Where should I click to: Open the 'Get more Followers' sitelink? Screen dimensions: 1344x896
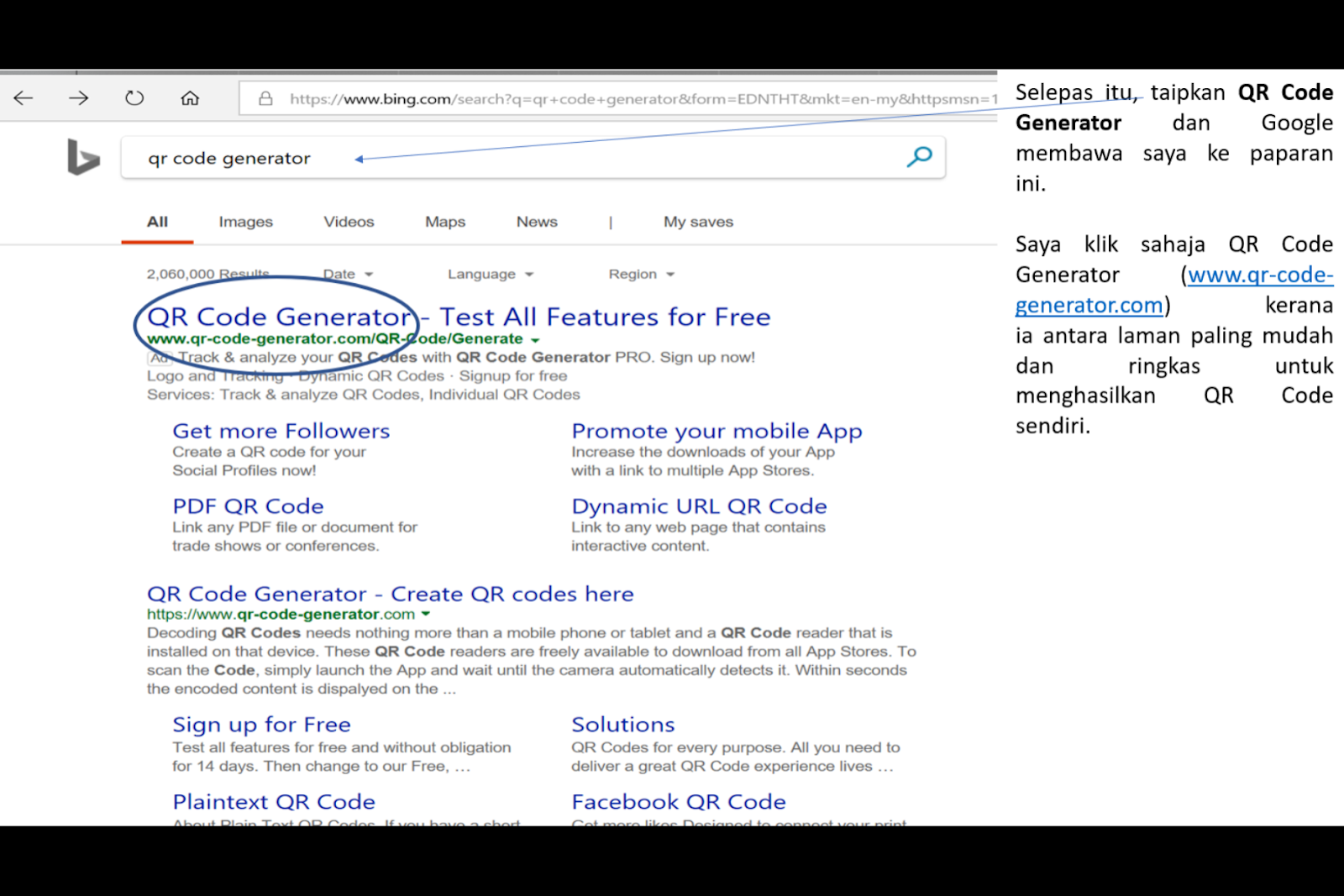pos(281,431)
